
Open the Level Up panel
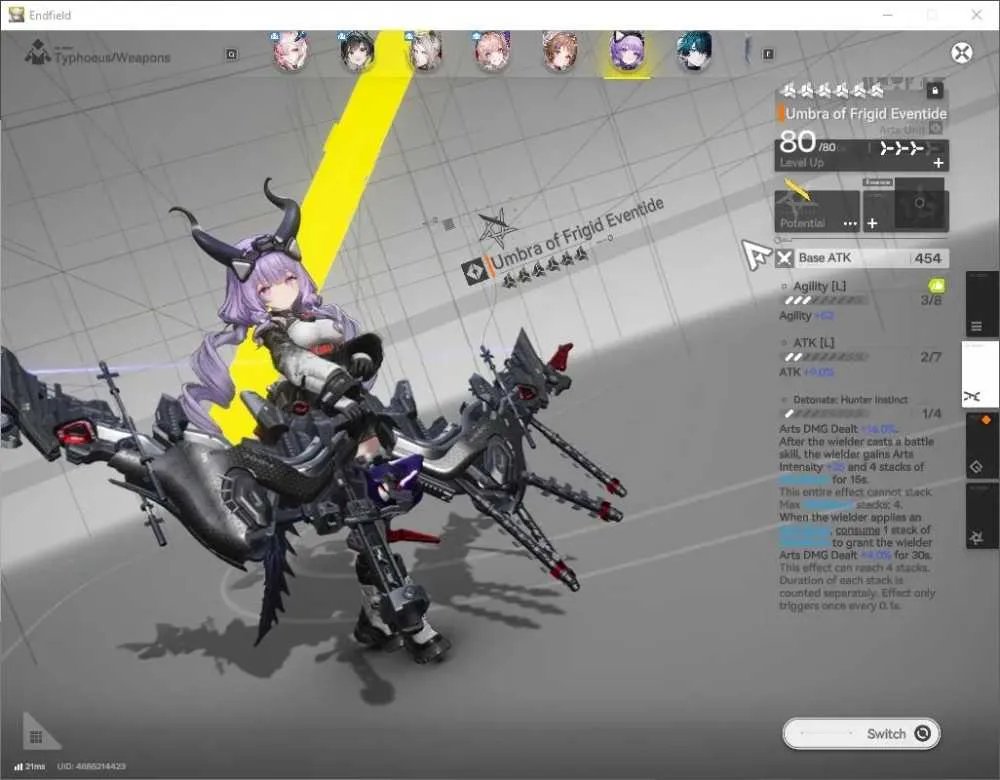point(861,155)
